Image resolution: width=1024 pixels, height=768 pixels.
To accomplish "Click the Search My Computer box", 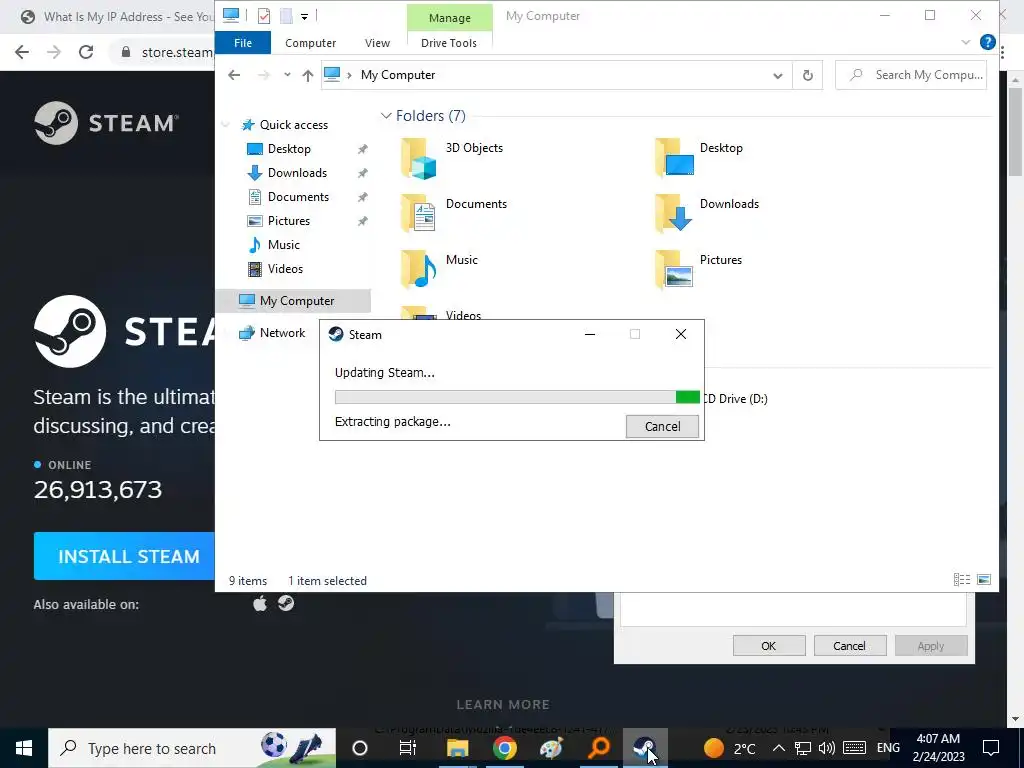I will 911,75.
